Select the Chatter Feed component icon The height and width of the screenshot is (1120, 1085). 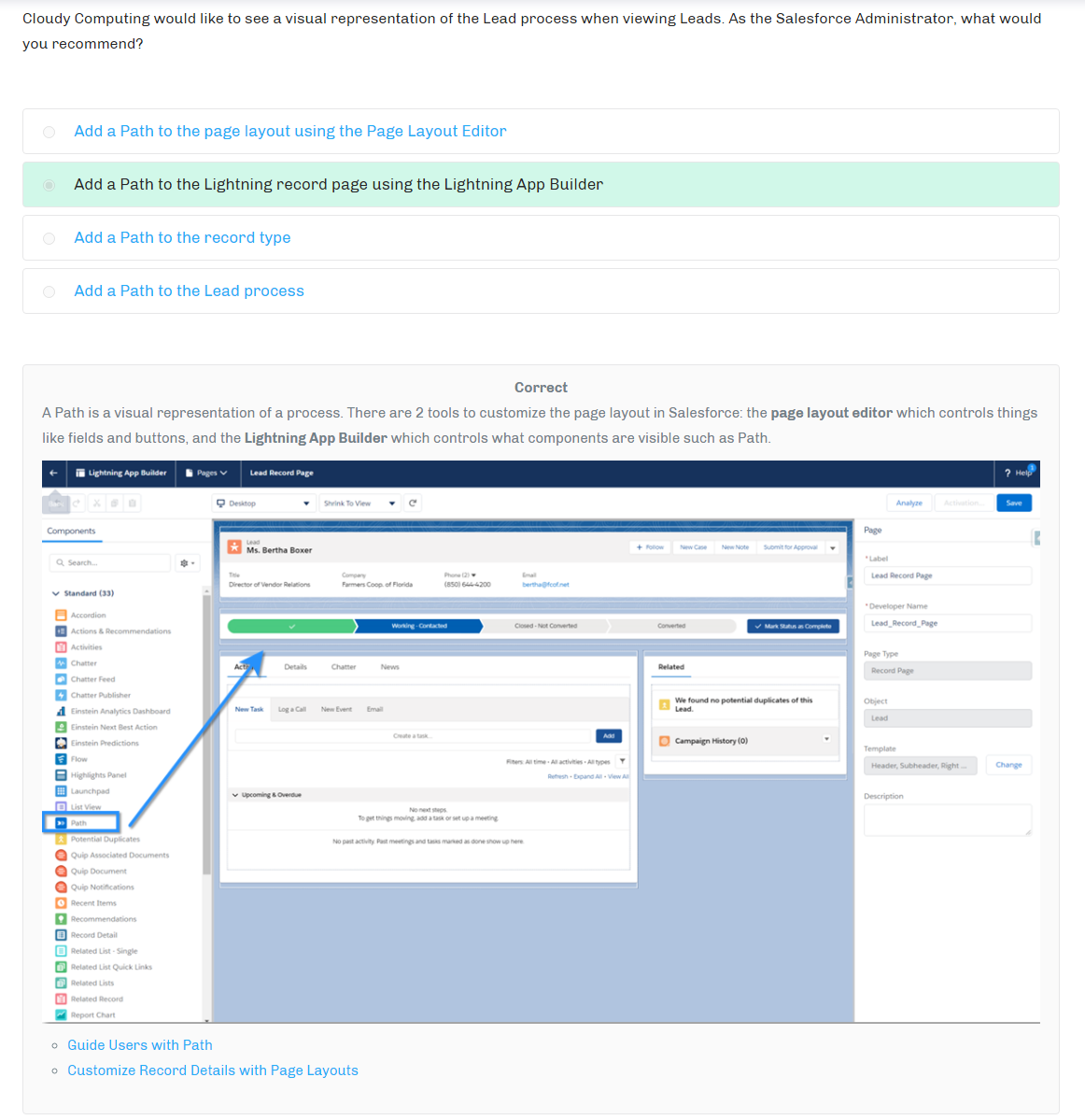61,679
